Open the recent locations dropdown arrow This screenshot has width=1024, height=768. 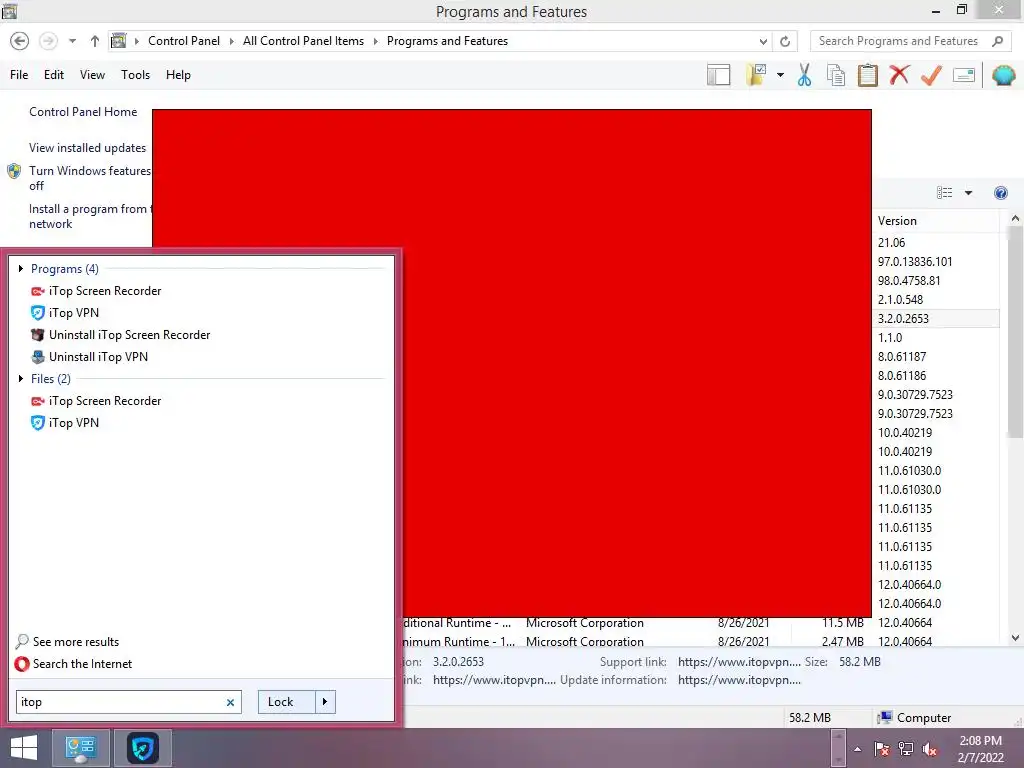click(72, 41)
